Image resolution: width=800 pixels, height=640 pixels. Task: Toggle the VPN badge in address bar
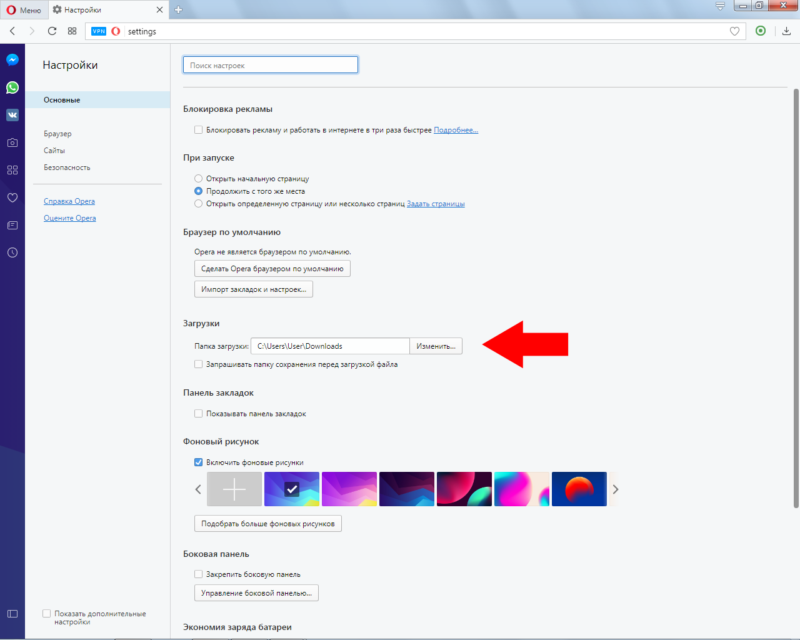pyautogui.click(x=98, y=31)
